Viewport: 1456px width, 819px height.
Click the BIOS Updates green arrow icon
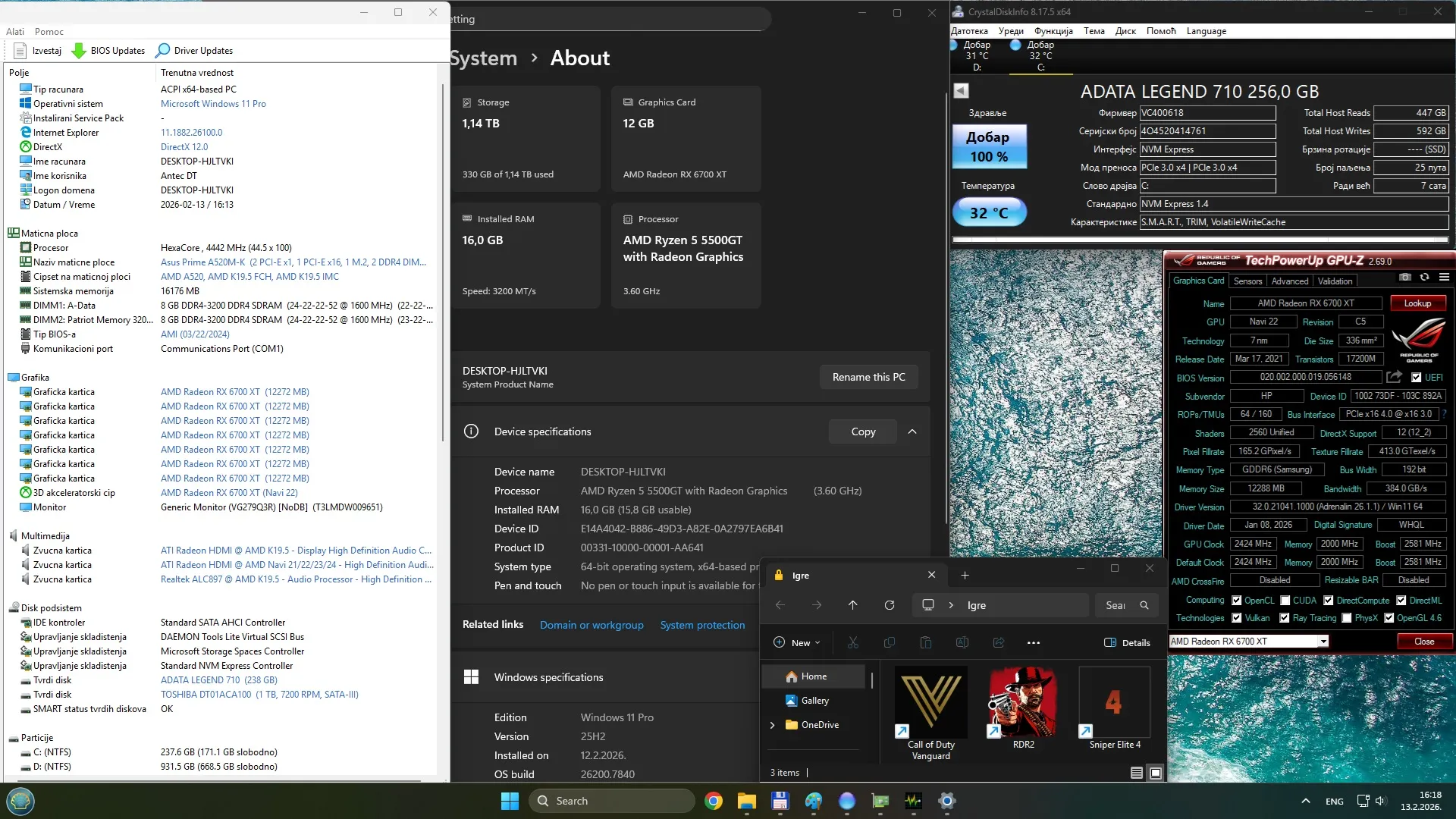point(79,51)
